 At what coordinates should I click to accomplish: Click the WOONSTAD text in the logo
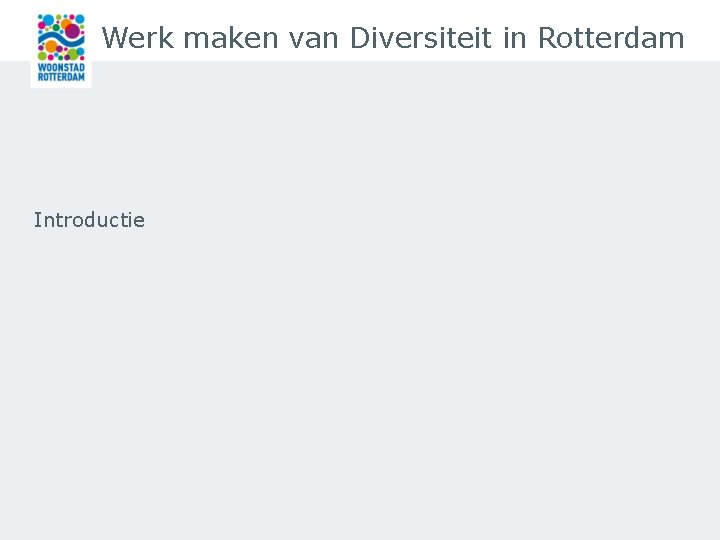click(x=61, y=68)
